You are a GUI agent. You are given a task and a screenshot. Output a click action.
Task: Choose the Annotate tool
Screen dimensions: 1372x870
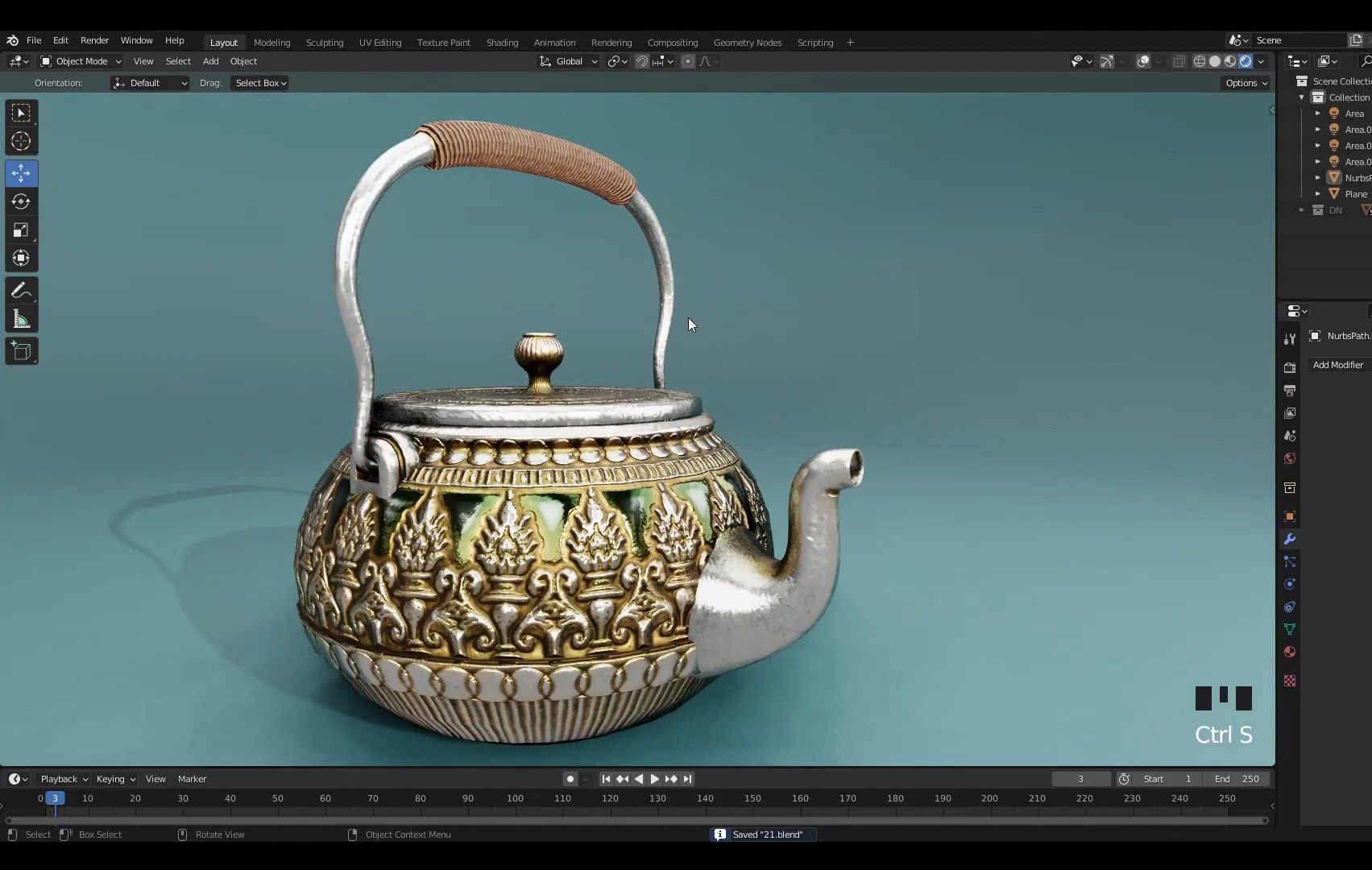(x=21, y=290)
